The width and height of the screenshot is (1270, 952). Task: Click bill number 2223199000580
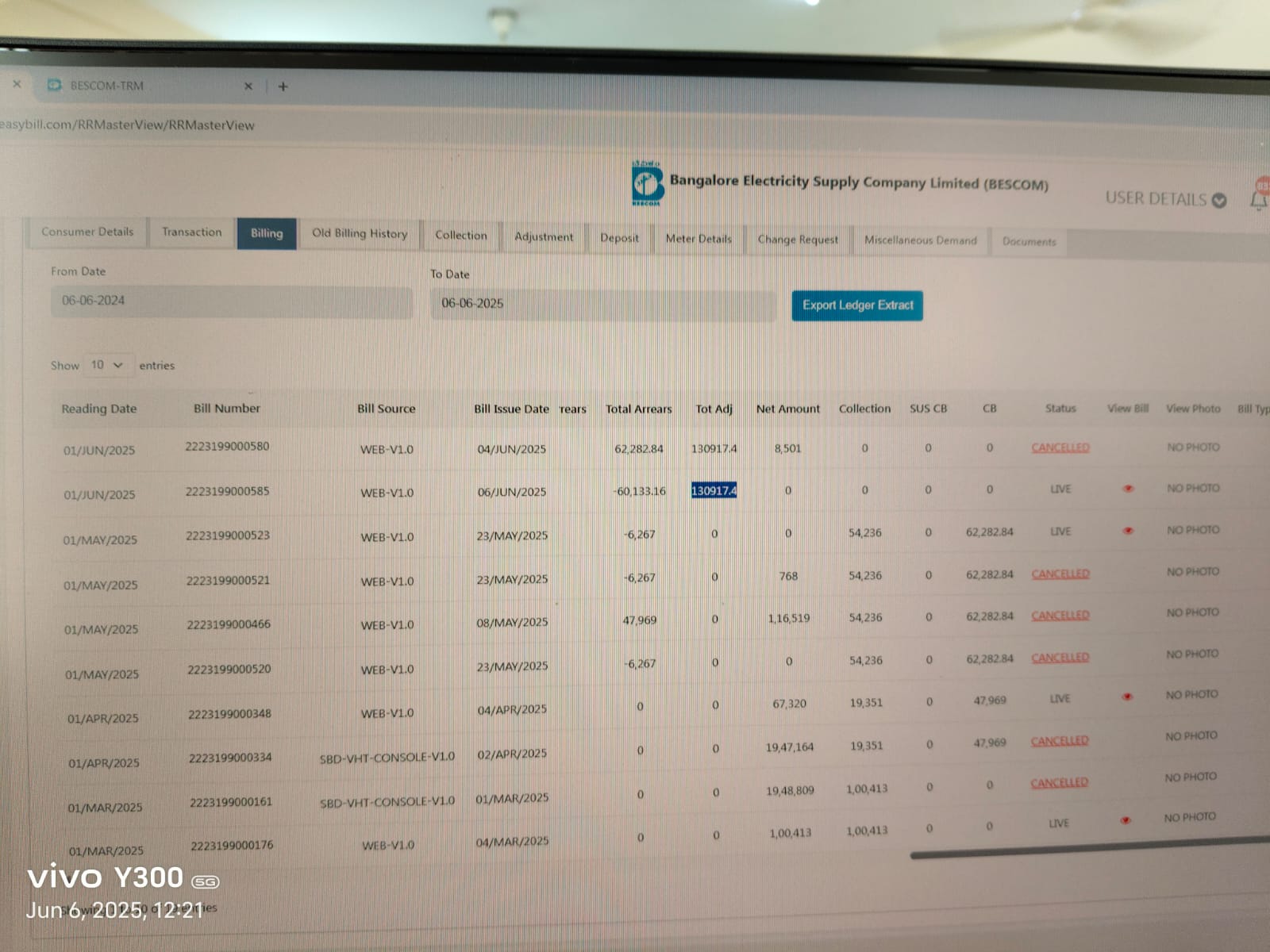point(227,447)
